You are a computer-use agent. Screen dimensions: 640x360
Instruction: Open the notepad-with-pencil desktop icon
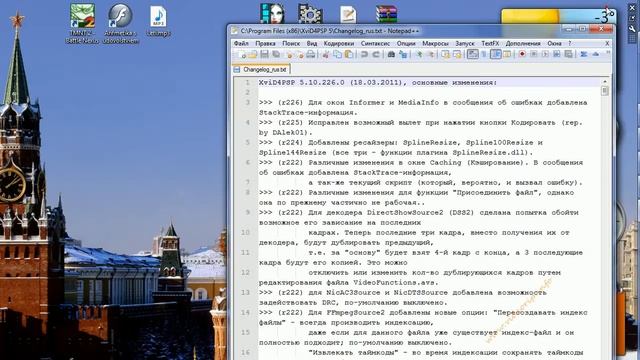pyautogui.click(x=348, y=14)
